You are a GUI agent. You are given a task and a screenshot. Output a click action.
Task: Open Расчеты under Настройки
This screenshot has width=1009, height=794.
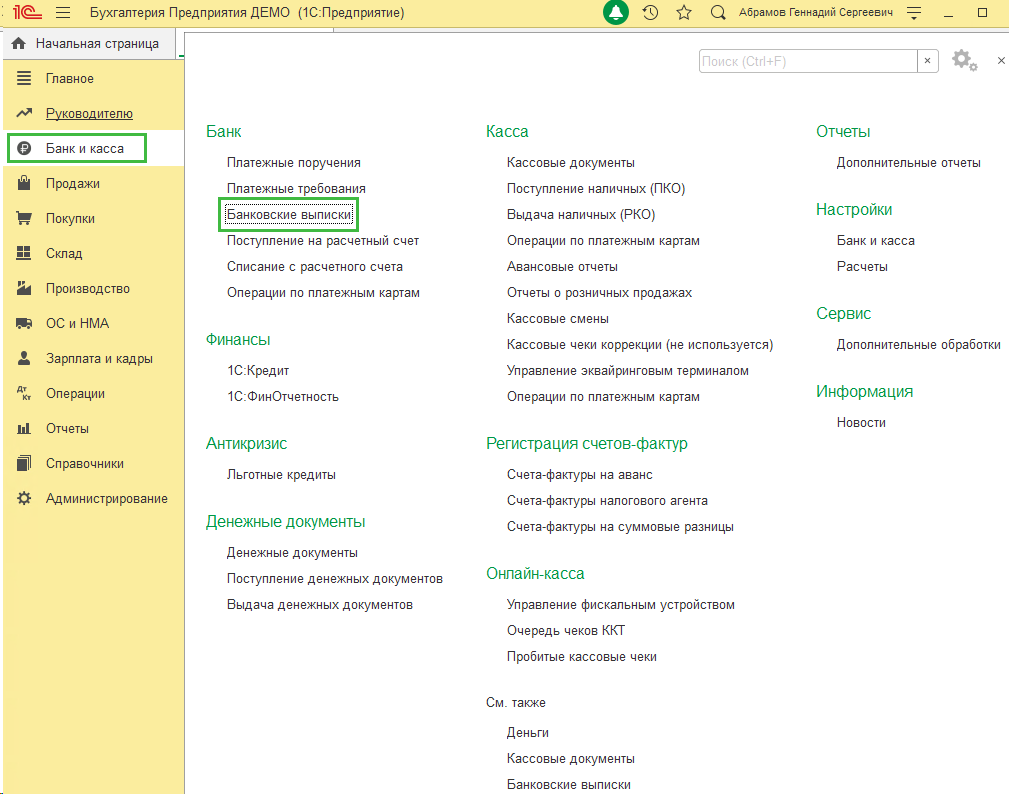(862, 266)
